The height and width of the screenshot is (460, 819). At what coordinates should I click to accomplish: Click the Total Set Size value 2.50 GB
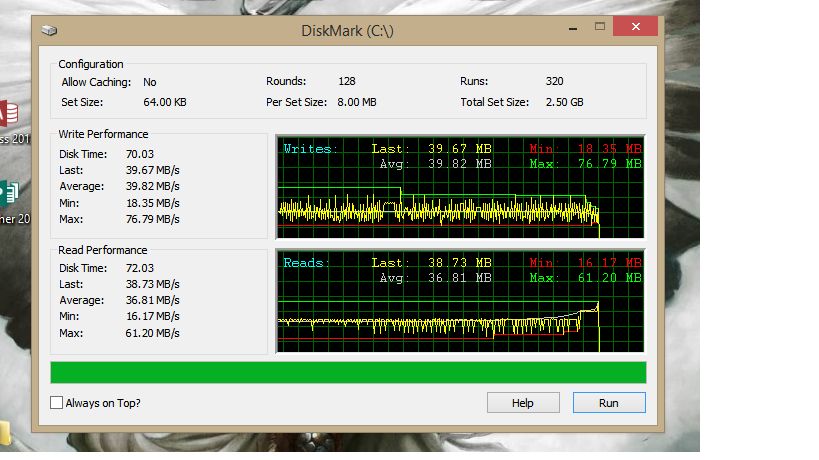click(x=565, y=102)
